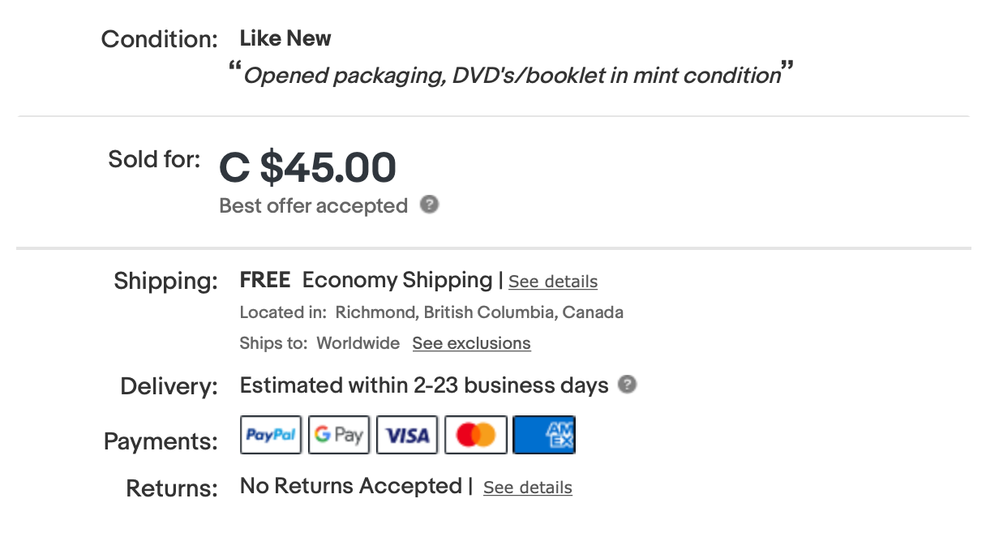
Task: Open See details link for returns
Action: 527,488
